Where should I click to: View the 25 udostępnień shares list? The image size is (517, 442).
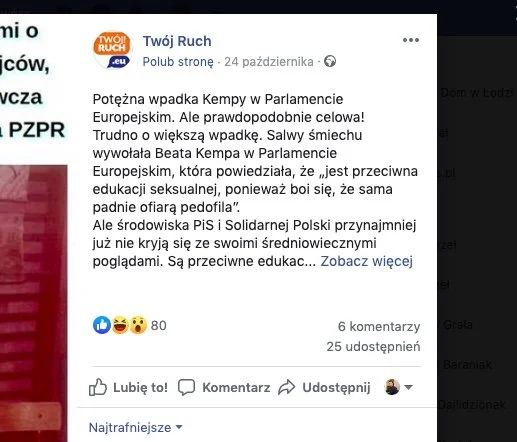pos(373,347)
